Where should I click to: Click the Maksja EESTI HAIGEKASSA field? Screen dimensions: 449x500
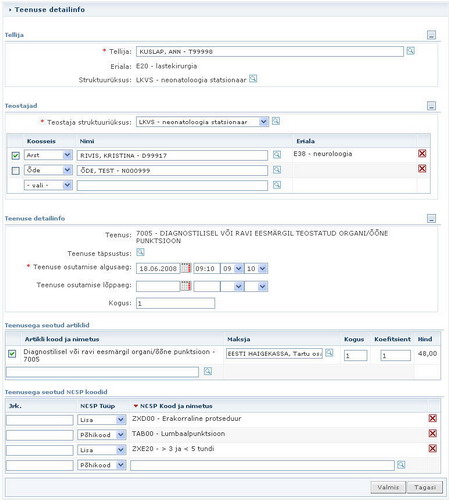coord(274,354)
